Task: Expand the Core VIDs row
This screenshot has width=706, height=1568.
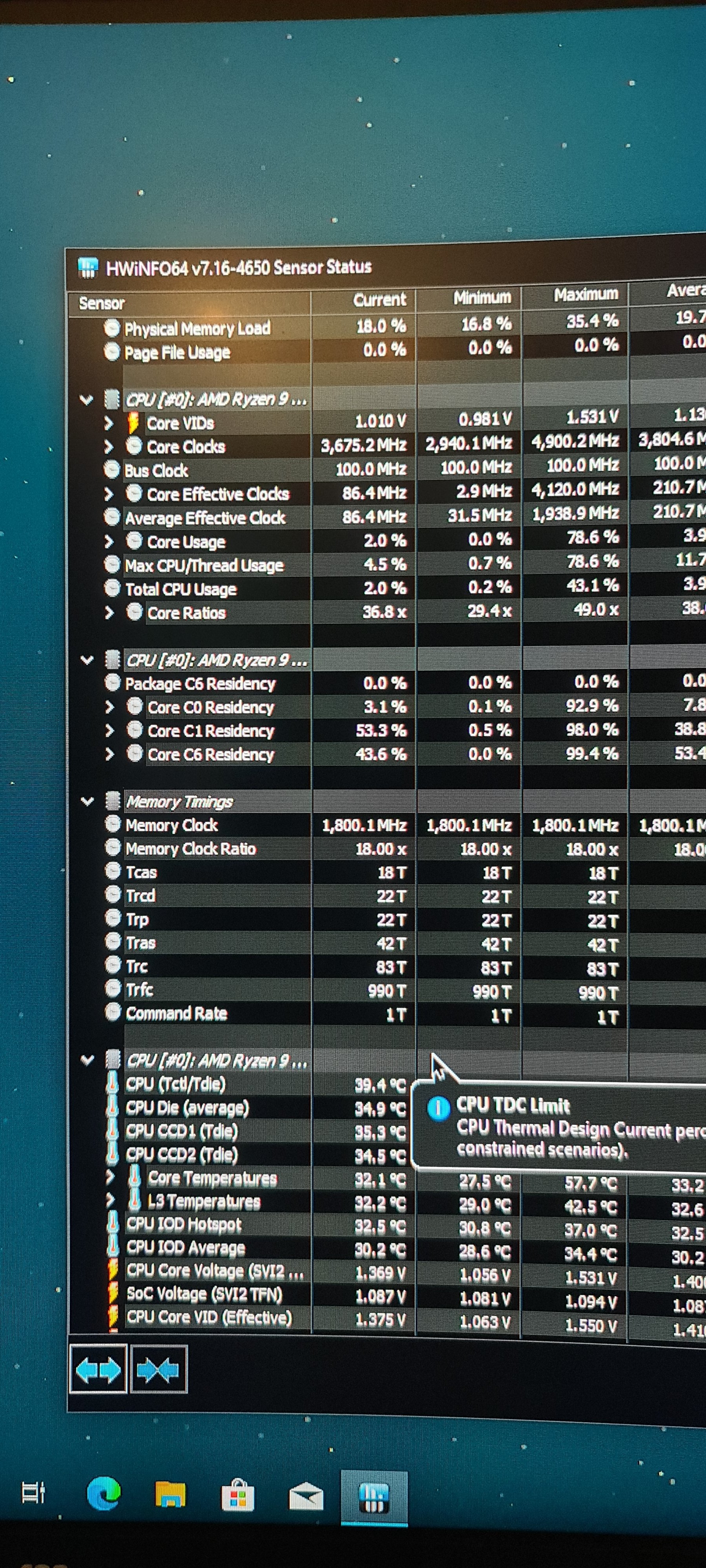Action: click(x=109, y=423)
